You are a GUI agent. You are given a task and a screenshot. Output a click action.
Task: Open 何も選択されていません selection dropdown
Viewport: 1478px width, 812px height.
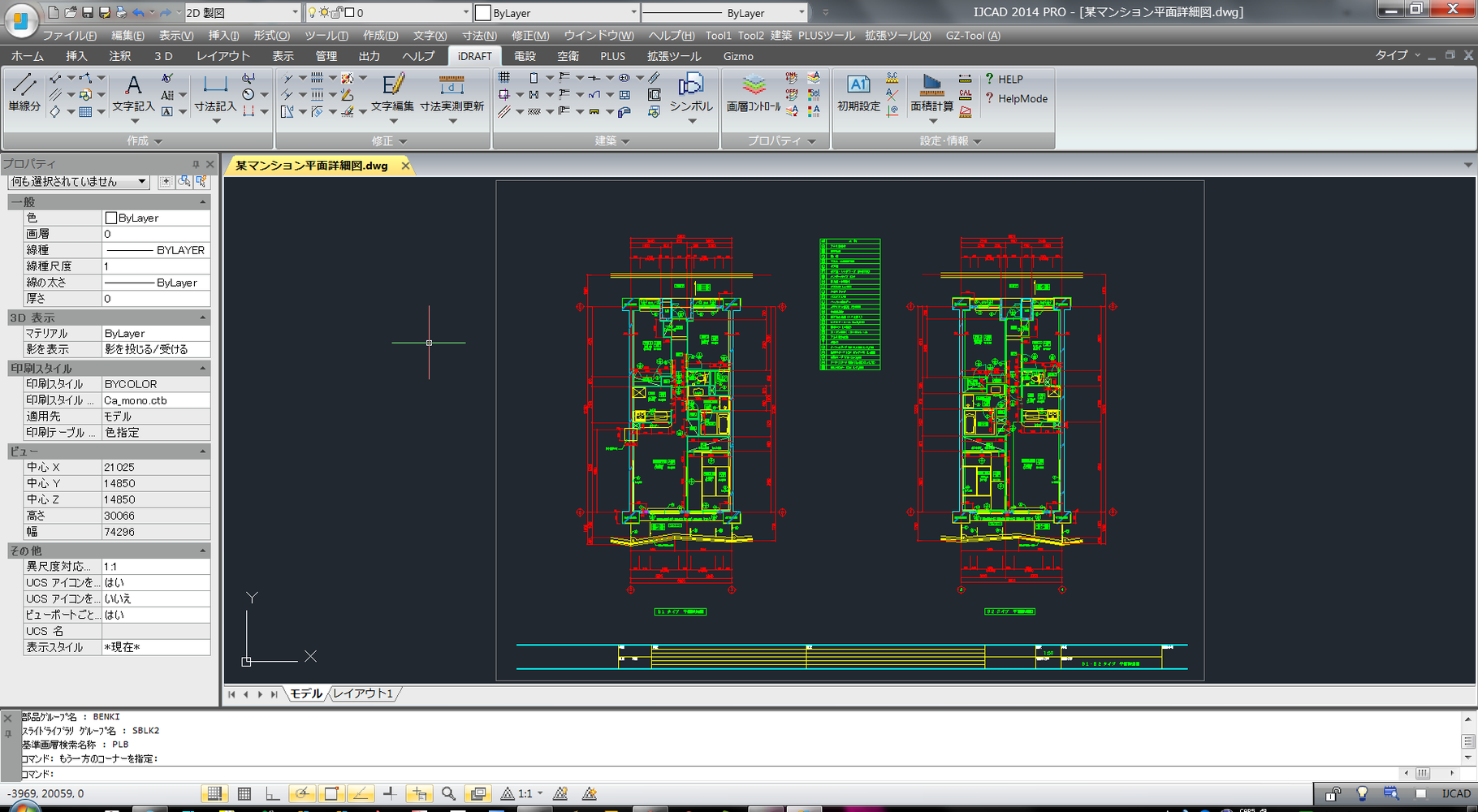point(79,181)
